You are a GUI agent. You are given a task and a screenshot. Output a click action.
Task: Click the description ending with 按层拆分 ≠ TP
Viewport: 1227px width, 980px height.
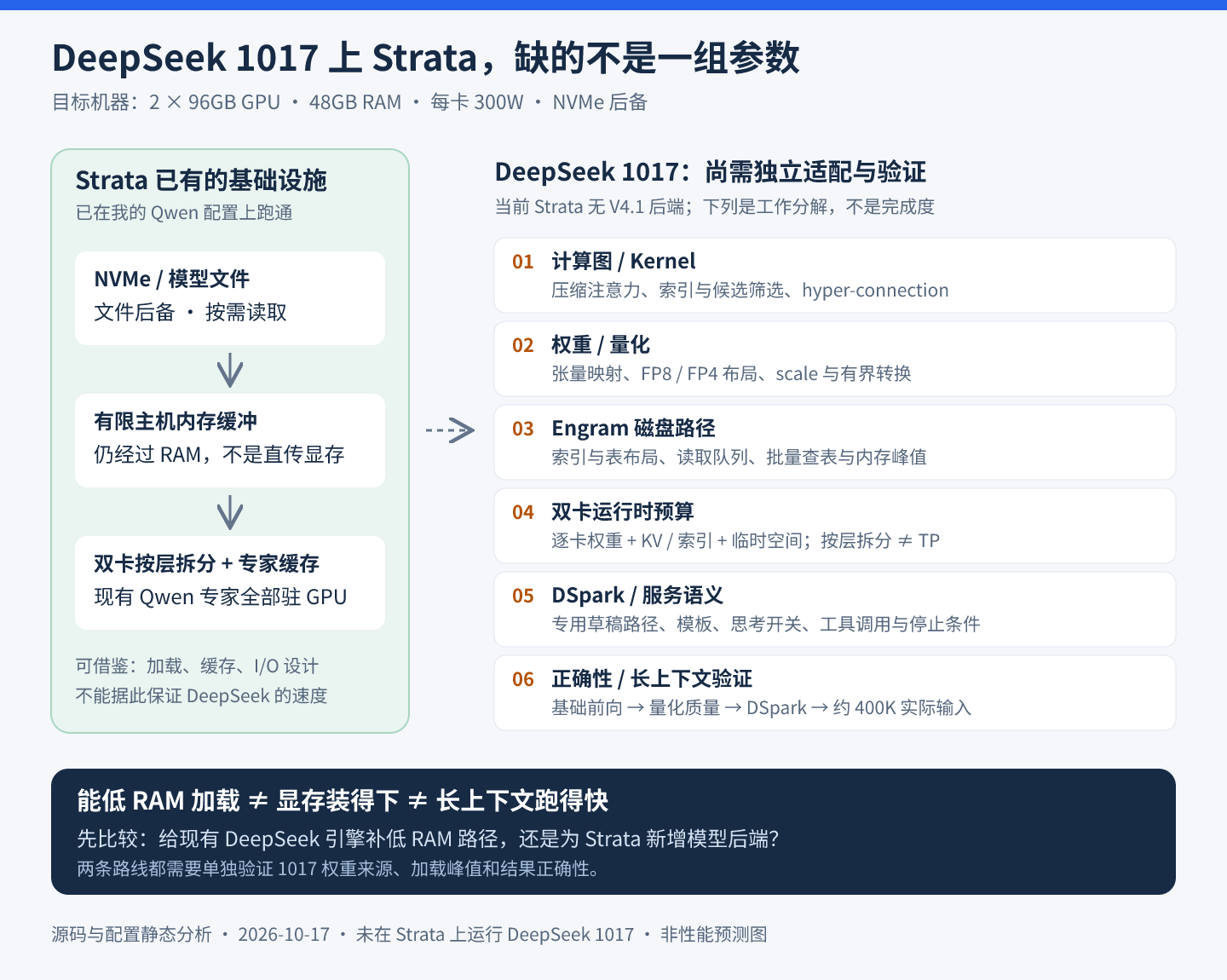[746, 541]
